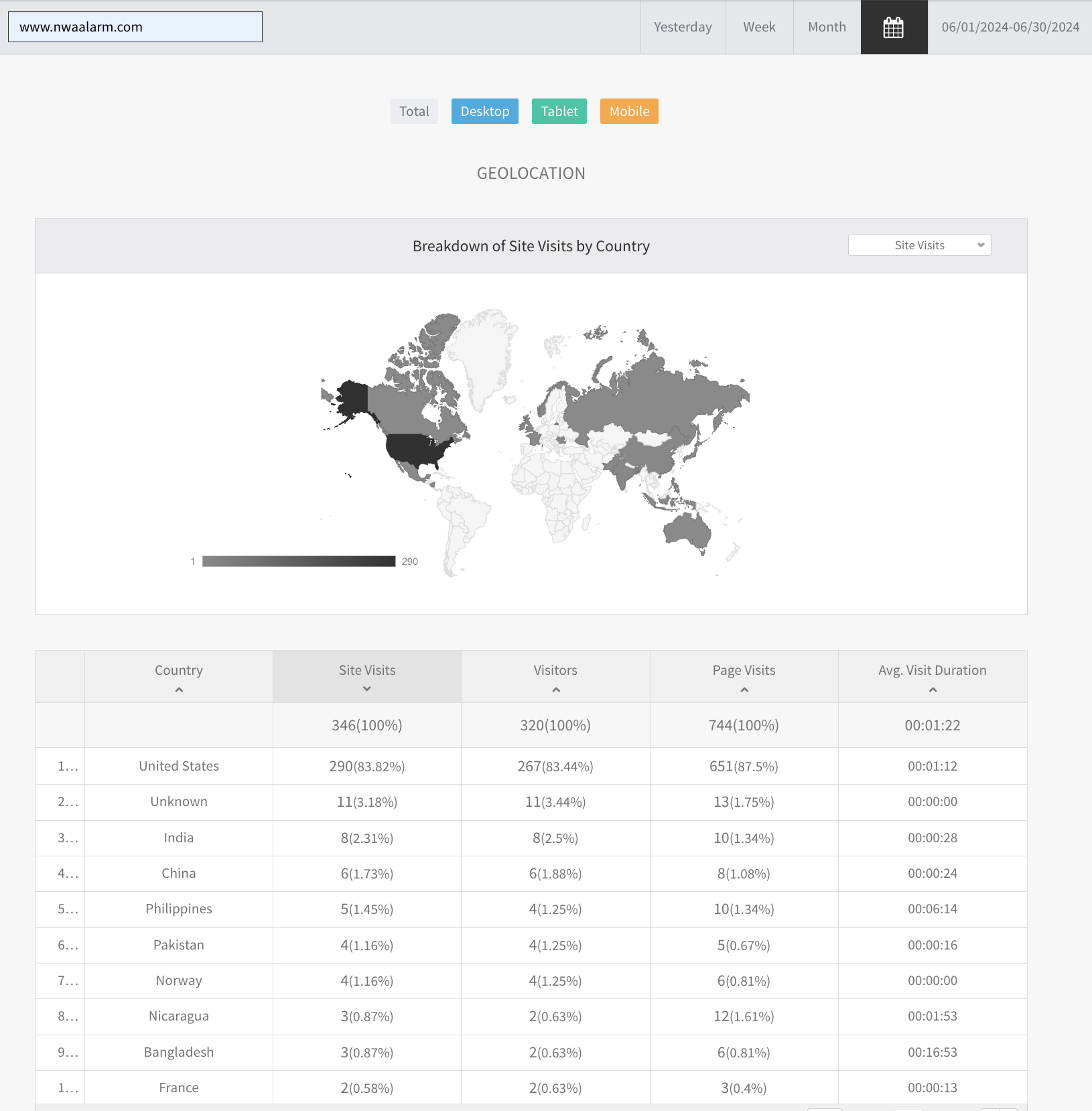
Task: Click Nicaragua page visits 12(1.61%)
Action: coord(744,1017)
